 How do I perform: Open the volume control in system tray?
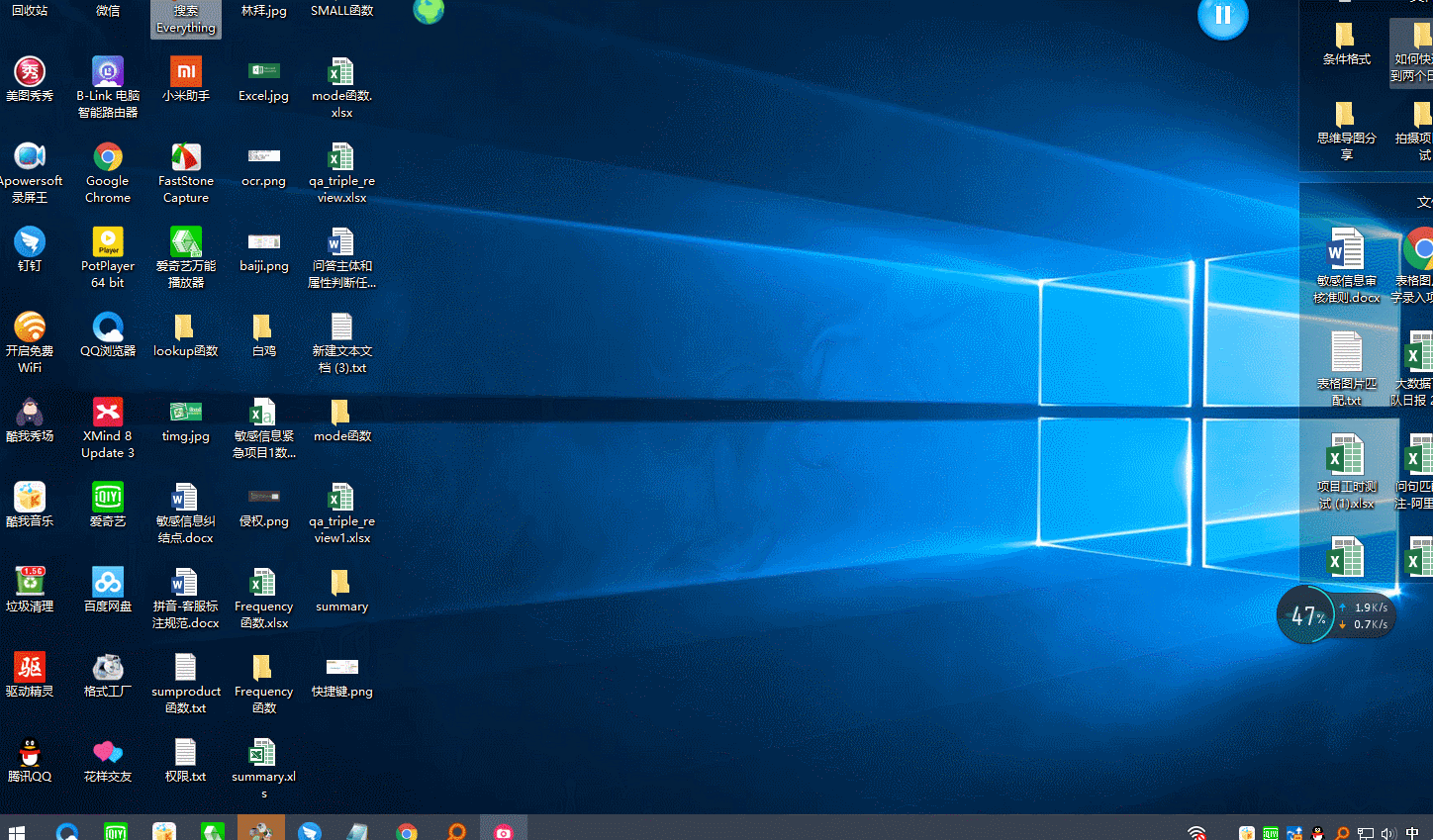coord(1387,833)
